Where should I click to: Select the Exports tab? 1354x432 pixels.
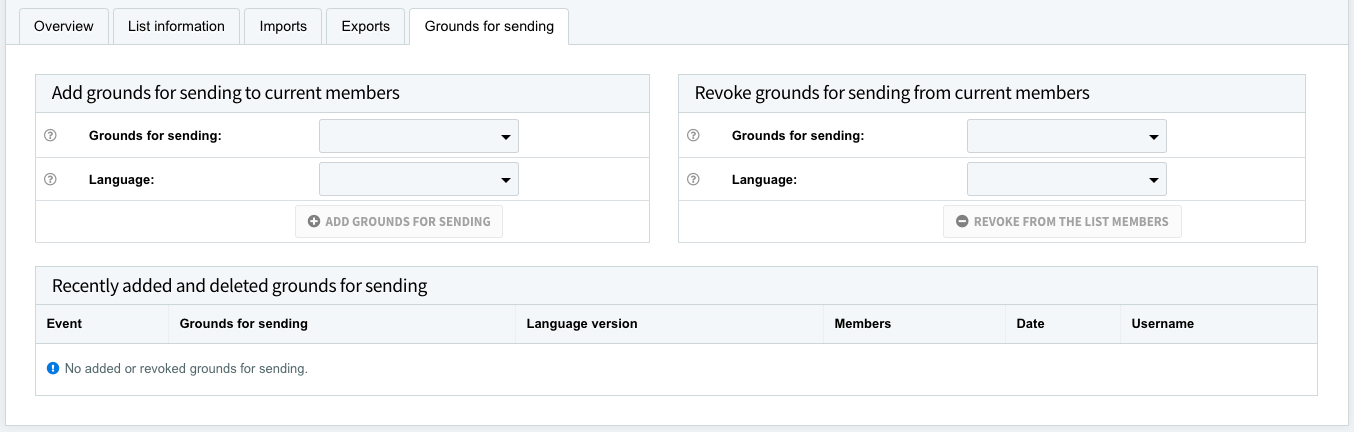[365, 27]
